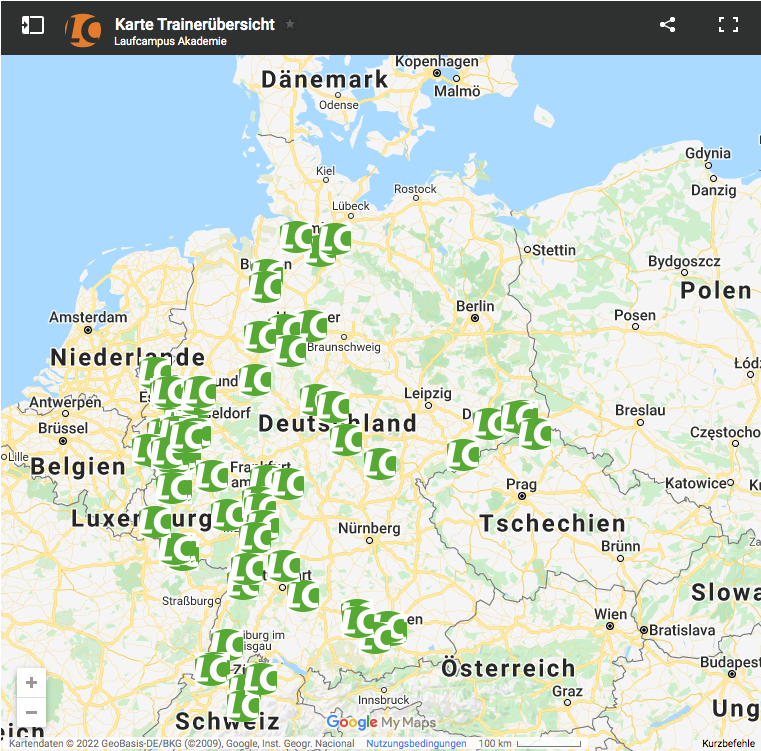Click the Karte Trainerübersicht title
The width and height of the screenshot is (761, 751).
click(x=195, y=24)
